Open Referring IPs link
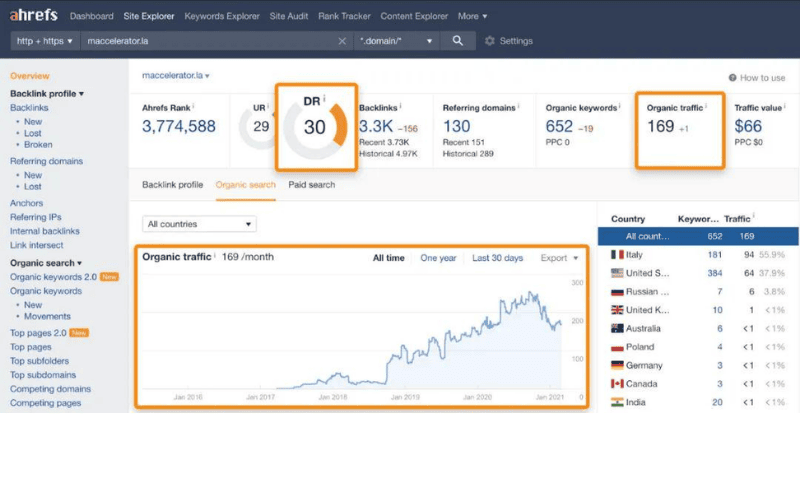Screen dimensions: 800x500 pyautogui.click(x=36, y=217)
